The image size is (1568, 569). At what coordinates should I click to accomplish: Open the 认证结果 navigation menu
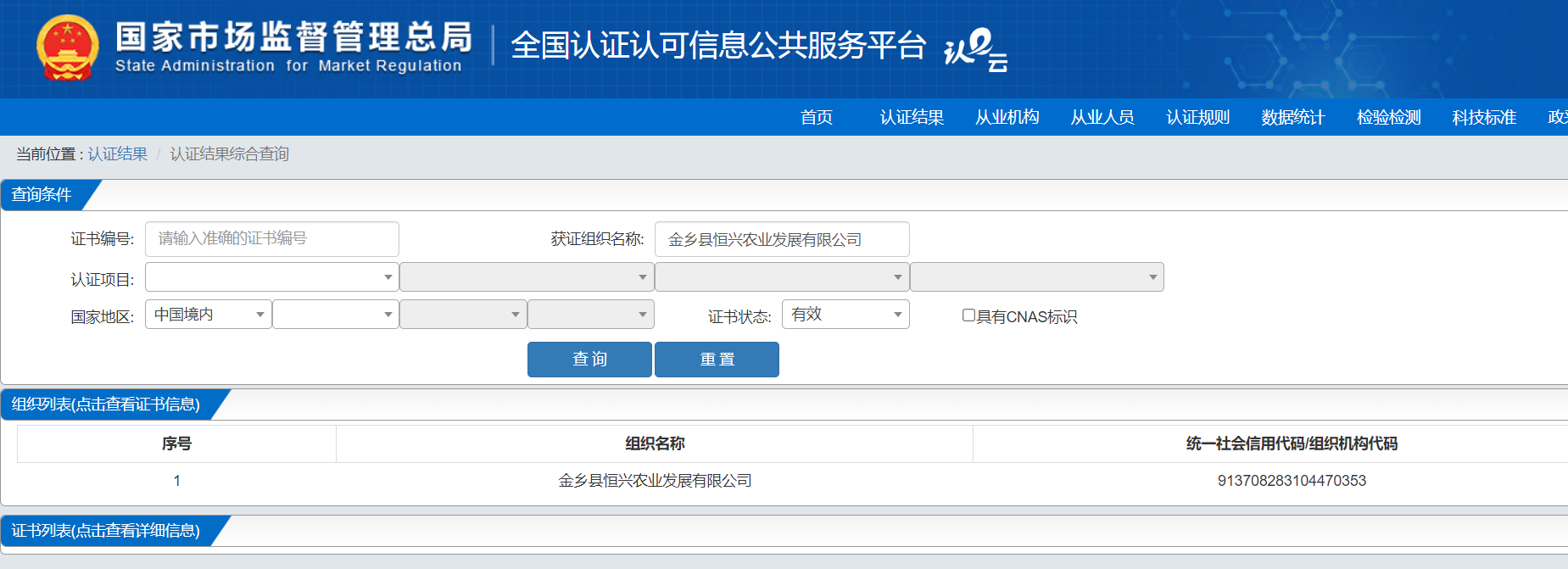point(912,117)
